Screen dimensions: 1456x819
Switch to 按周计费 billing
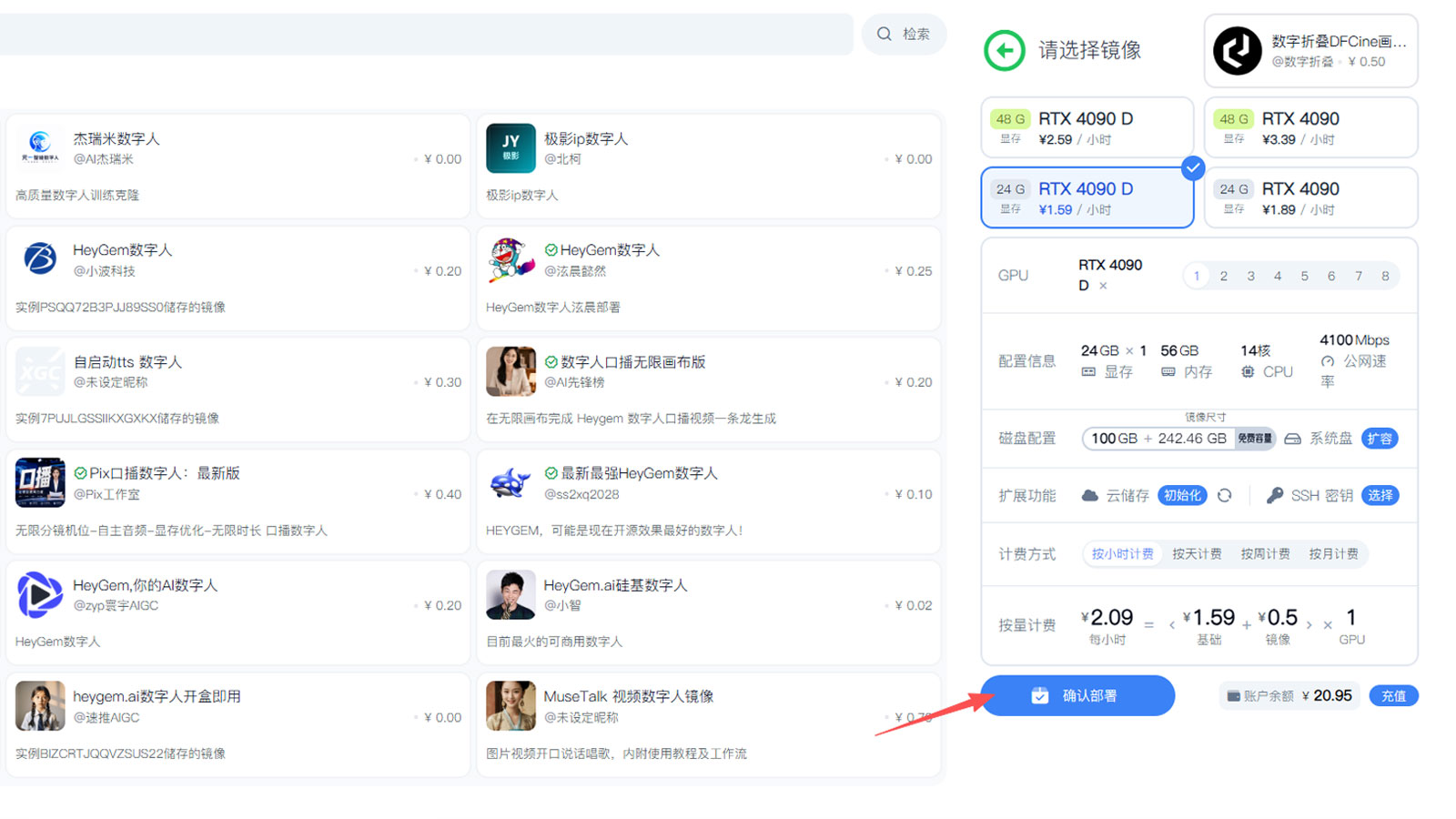(x=1265, y=554)
